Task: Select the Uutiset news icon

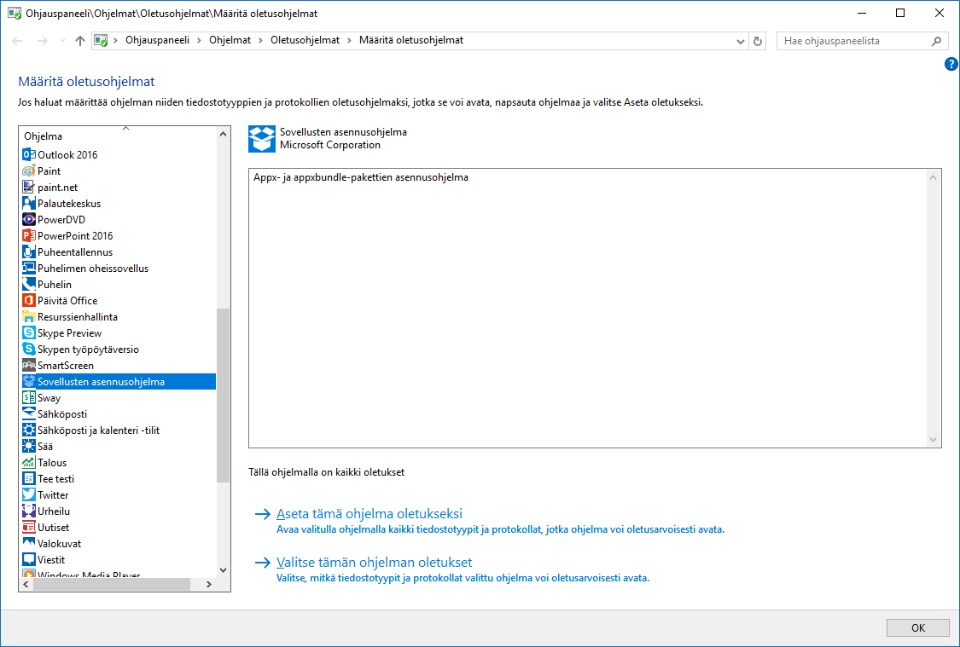Action: pos(28,527)
